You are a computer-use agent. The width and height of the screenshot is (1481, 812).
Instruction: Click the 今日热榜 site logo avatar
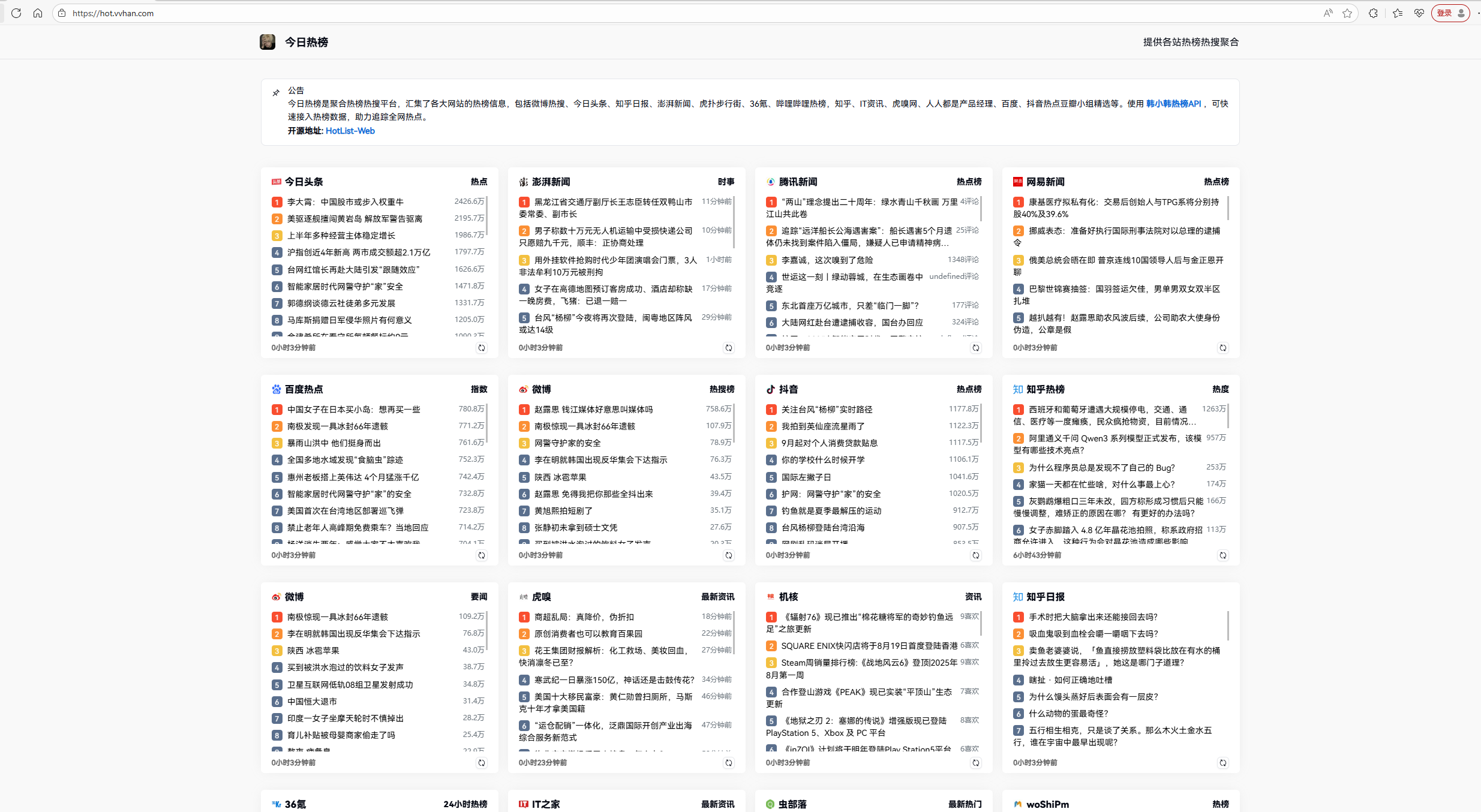click(x=268, y=41)
